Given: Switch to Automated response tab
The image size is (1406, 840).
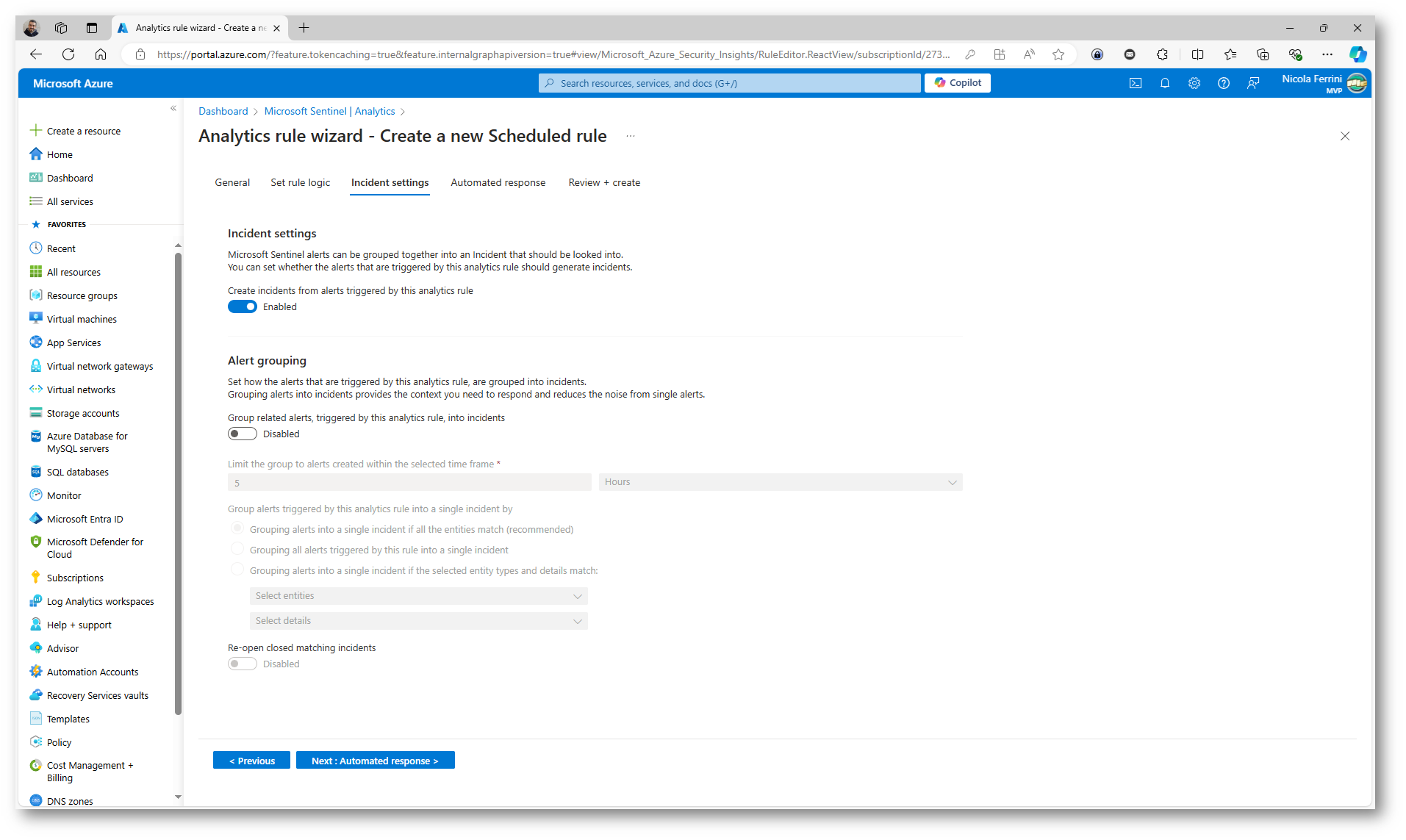Looking at the screenshot, I should click(498, 182).
